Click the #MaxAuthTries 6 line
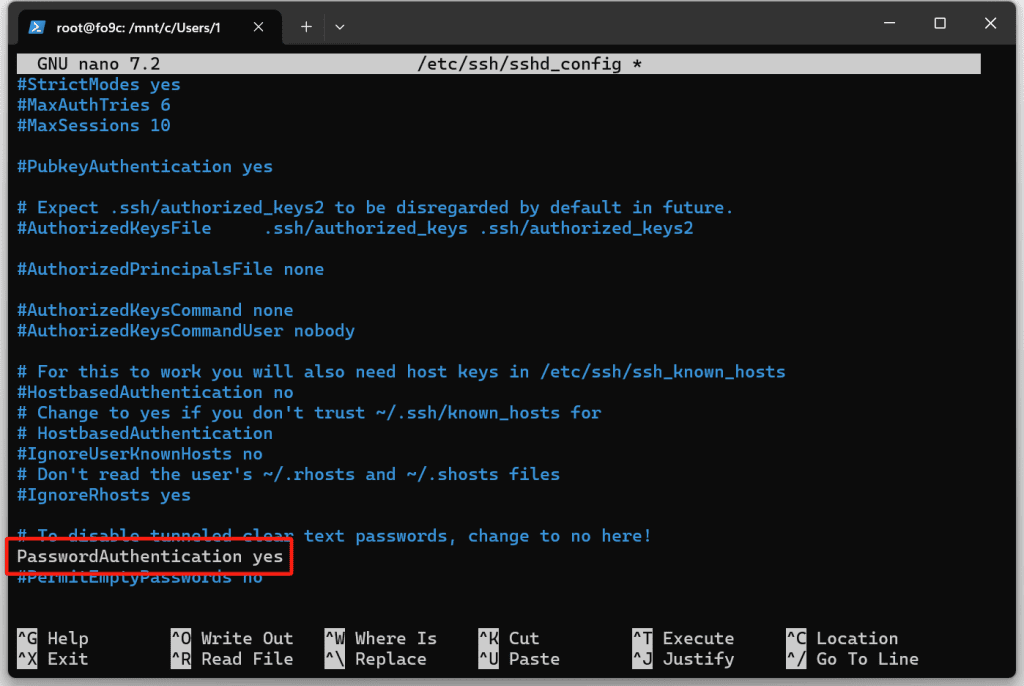This screenshot has width=1024, height=686. 94,105
